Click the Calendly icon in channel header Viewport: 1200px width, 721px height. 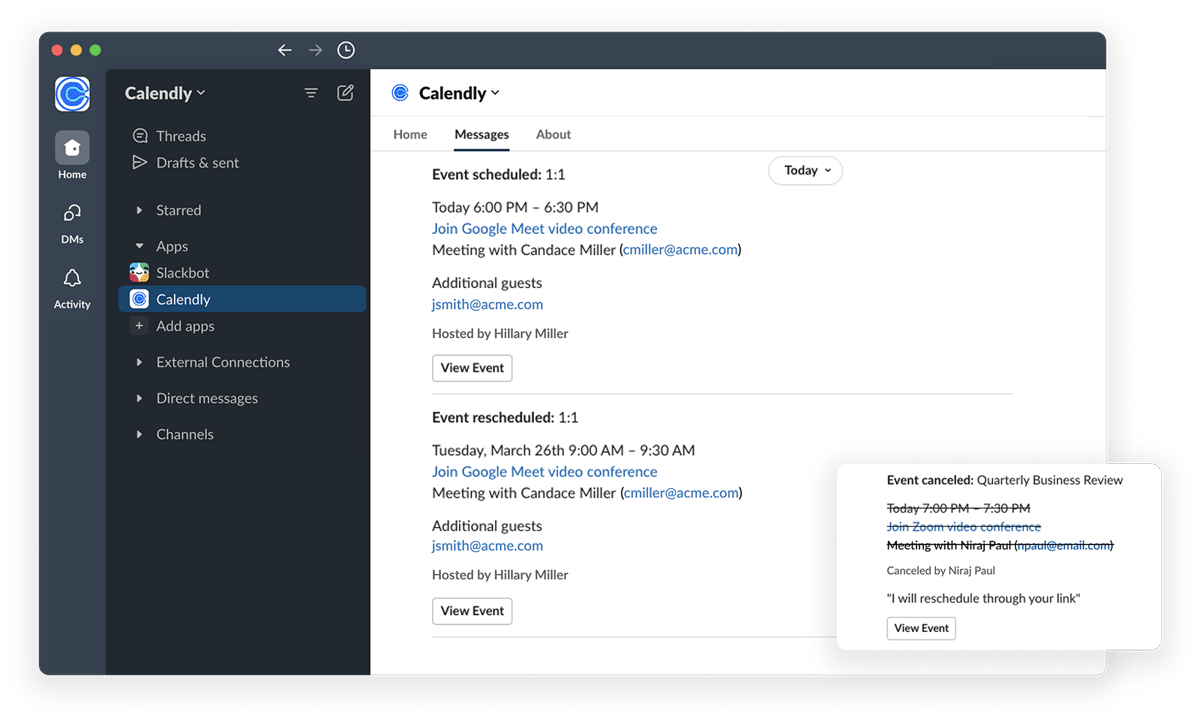[400, 93]
